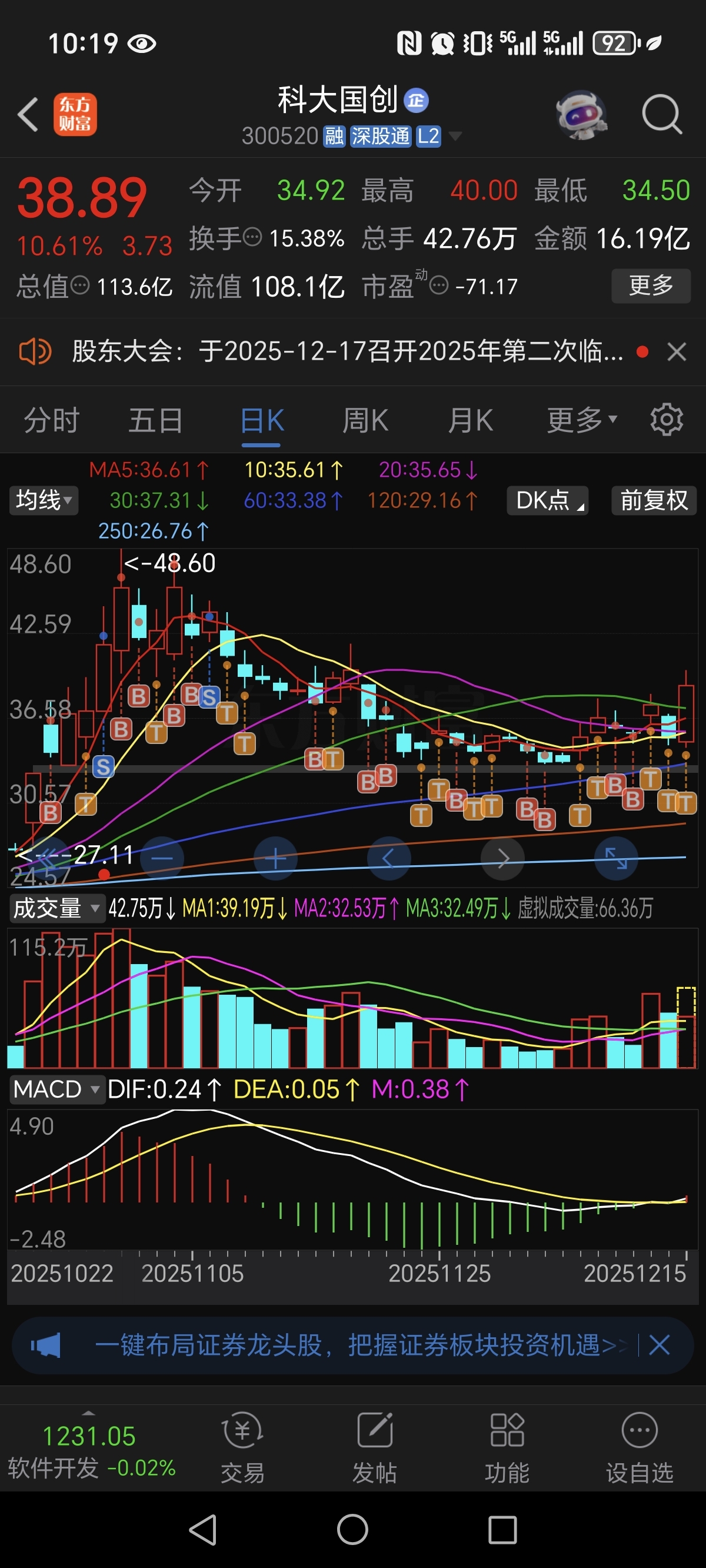The width and height of the screenshot is (706, 1568).
Task: Select the 日K tab
Action: pos(262,420)
